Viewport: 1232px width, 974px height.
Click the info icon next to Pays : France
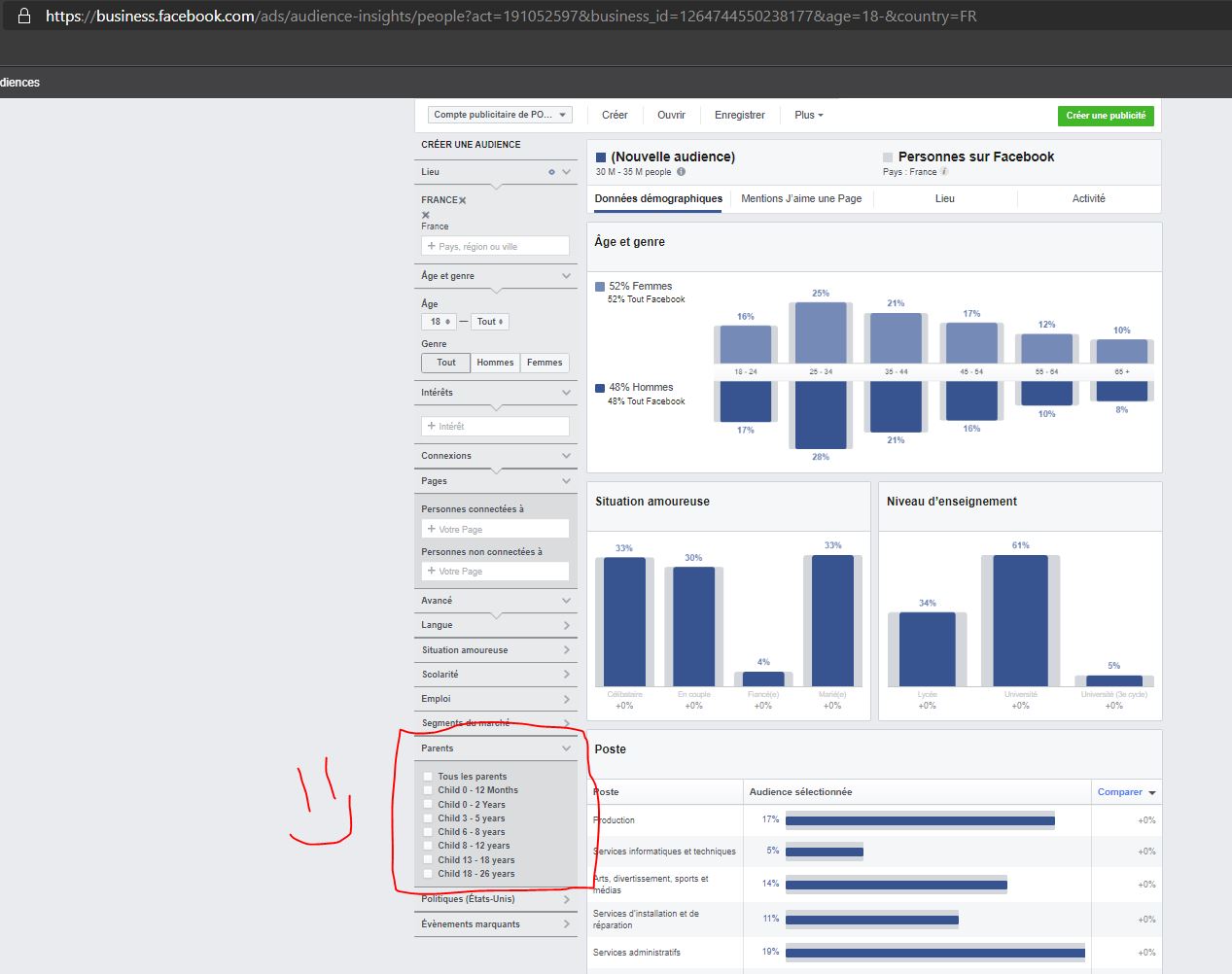(x=944, y=172)
